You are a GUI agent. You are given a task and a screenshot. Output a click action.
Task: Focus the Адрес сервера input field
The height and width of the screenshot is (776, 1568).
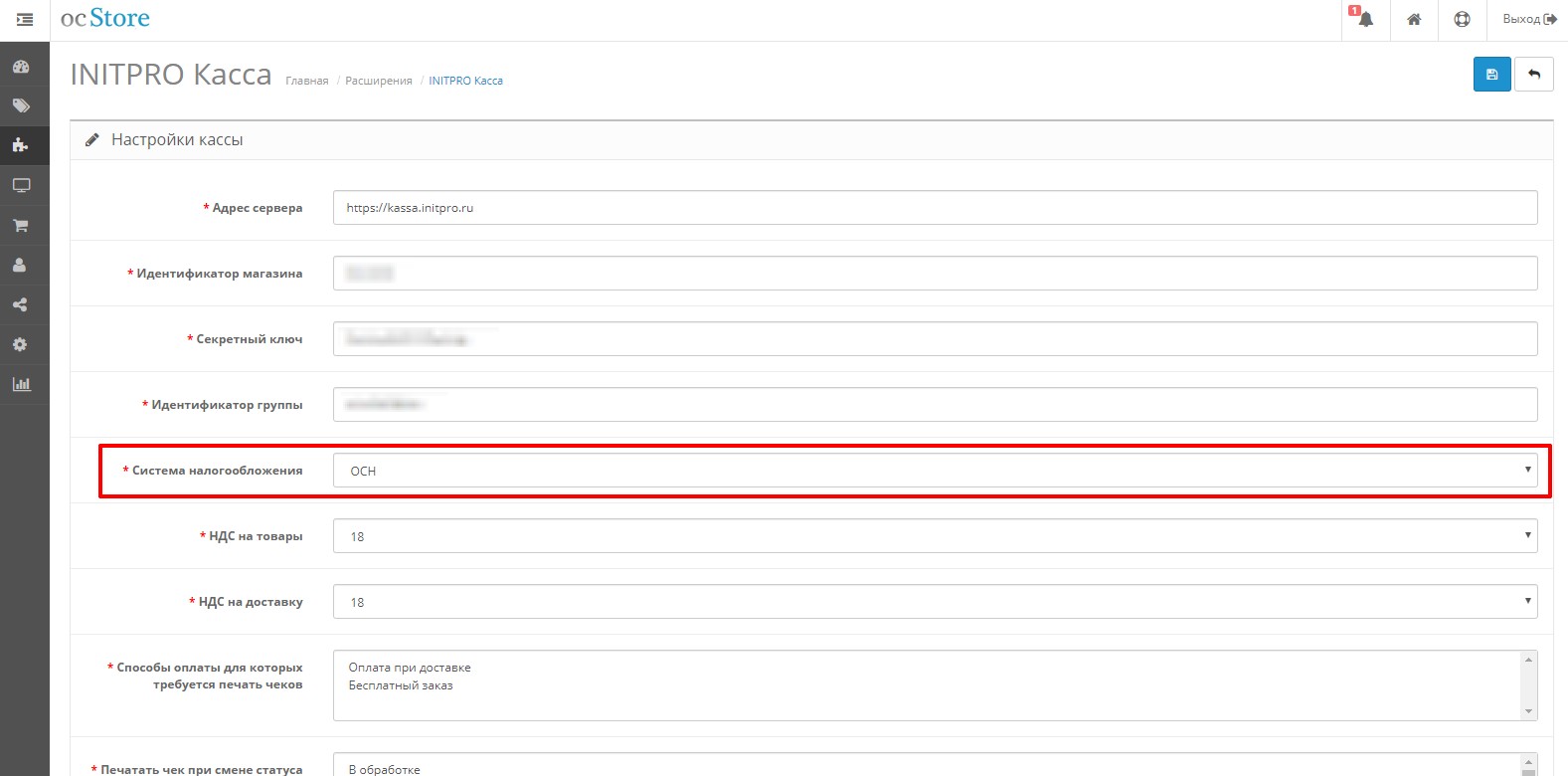(935, 207)
